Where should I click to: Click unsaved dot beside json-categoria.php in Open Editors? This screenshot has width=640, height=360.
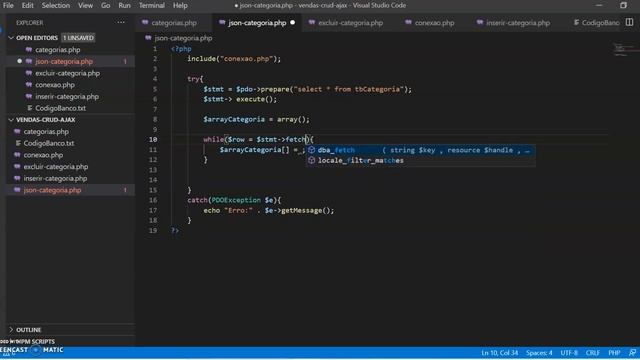click(19, 61)
